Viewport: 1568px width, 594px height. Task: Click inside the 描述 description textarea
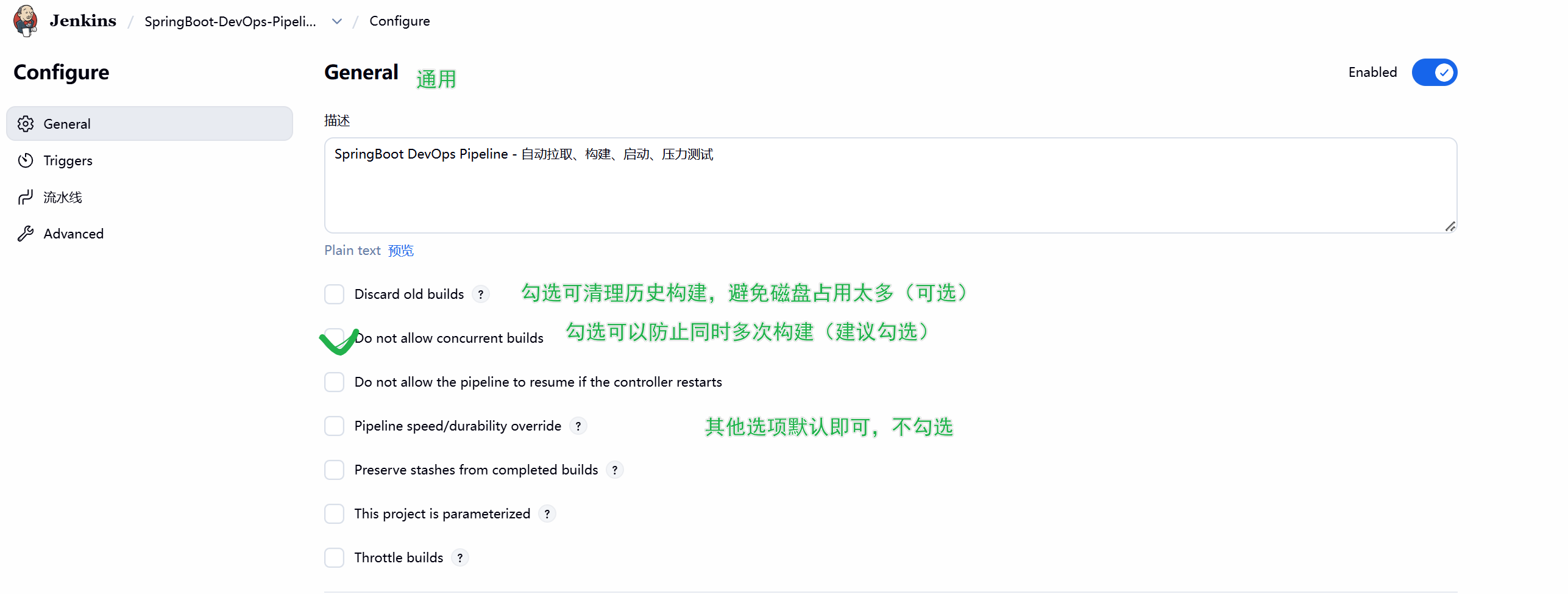[890, 185]
